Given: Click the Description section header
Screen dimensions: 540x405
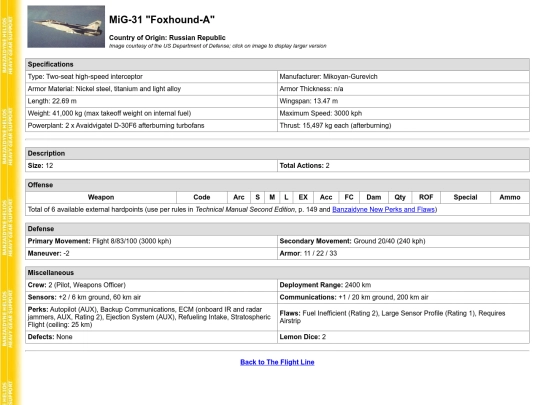Looking at the screenshot, I should pyautogui.click(x=277, y=153).
